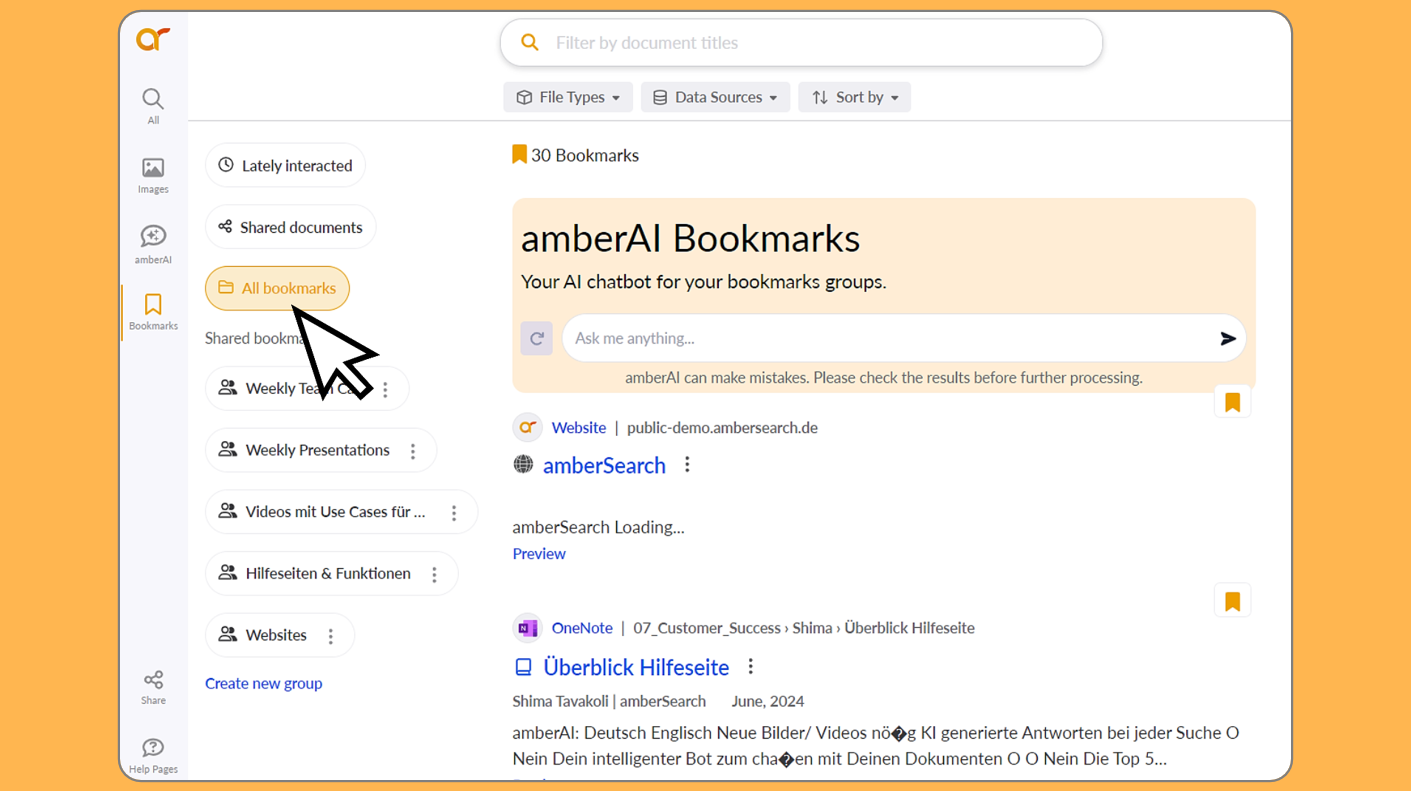Focus the Filter by document titles field
Viewport: 1411px width, 791px height.
[x=801, y=43]
